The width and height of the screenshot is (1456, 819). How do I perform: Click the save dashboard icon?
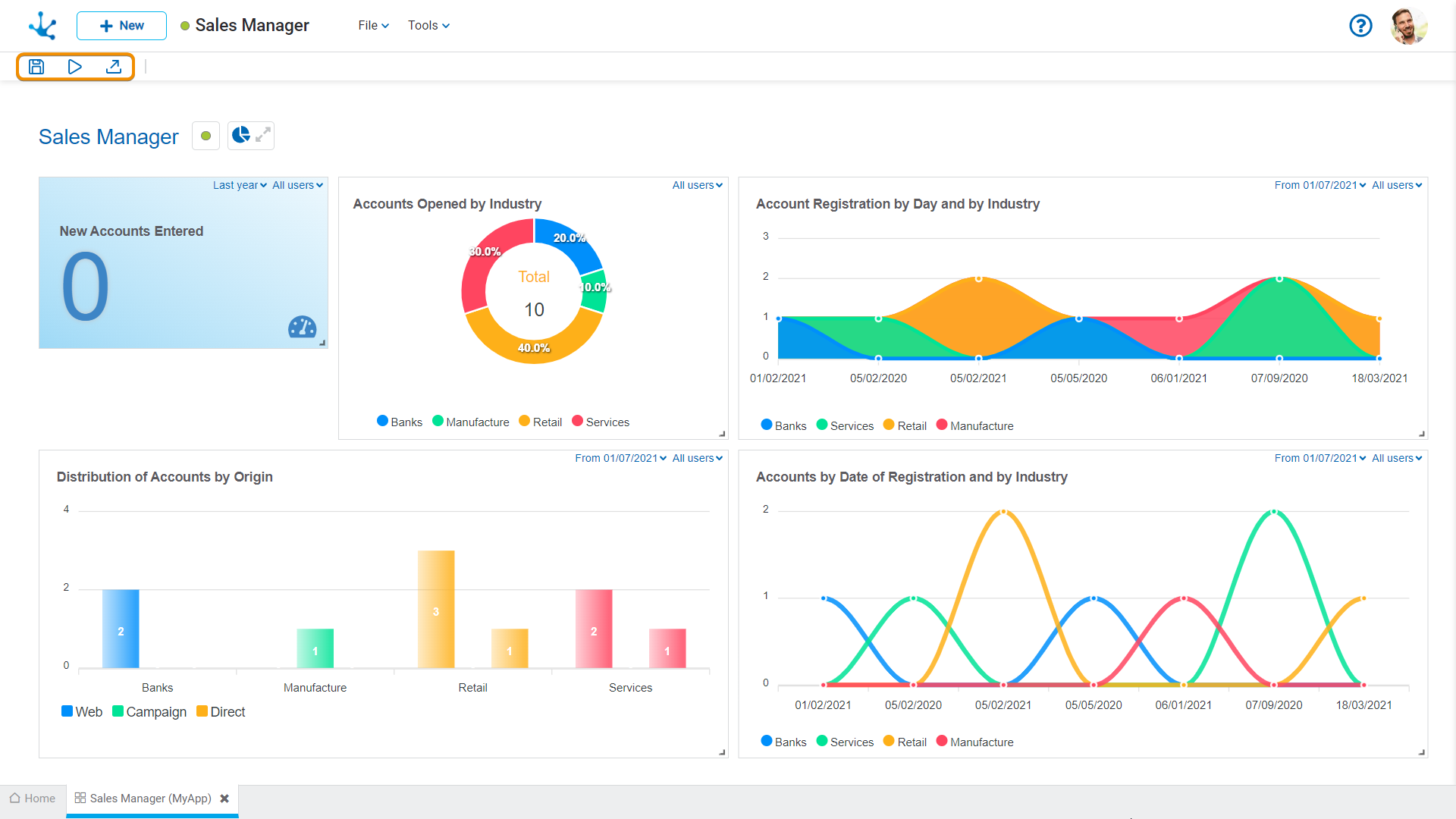pyautogui.click(x=36, y=67)
